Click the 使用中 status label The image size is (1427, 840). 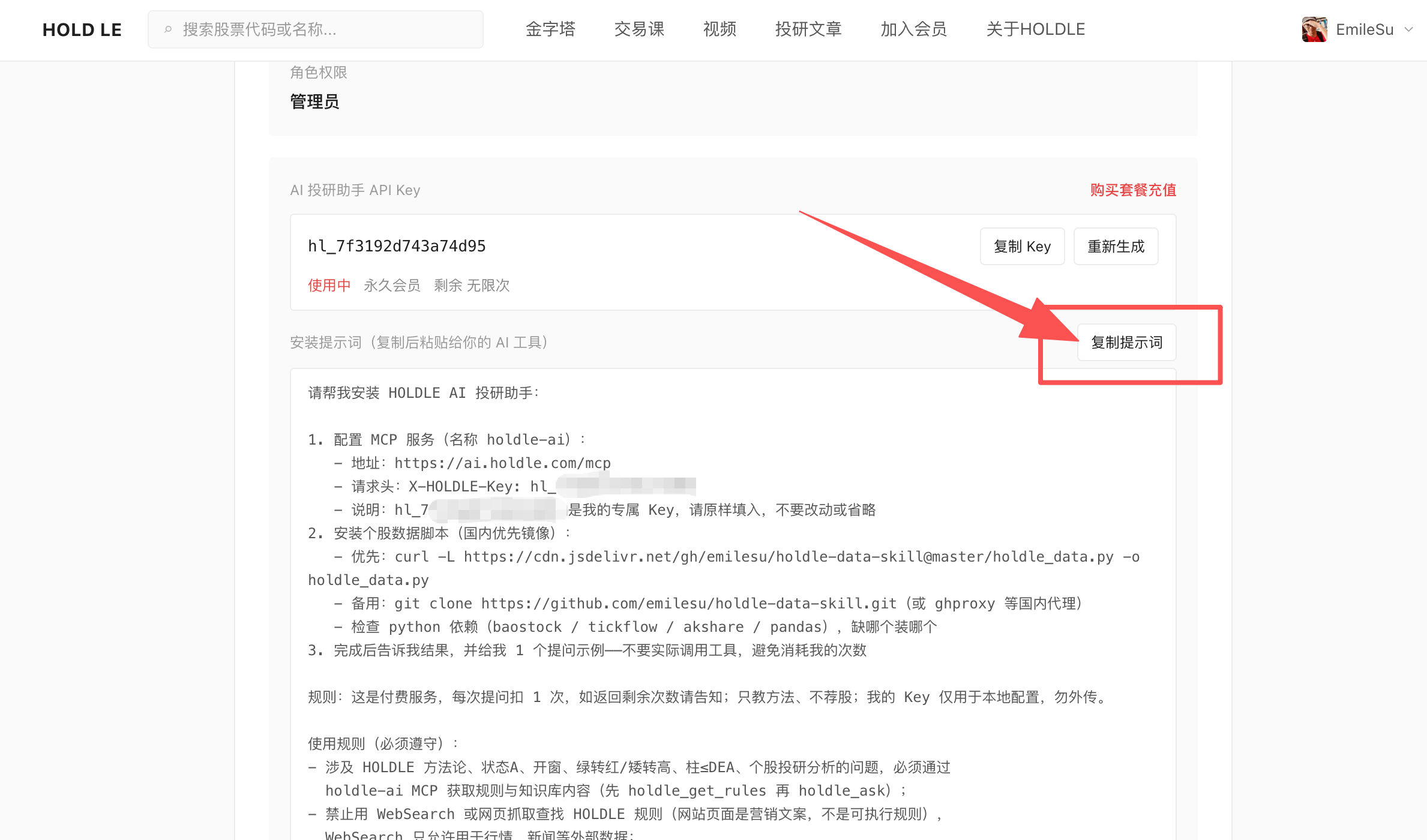point(329,286)
